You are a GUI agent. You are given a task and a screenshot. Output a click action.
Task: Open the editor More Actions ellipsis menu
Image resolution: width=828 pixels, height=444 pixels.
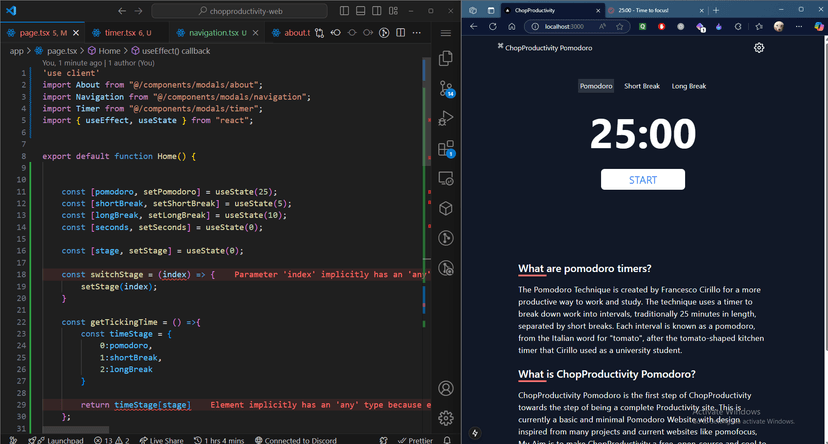(x=419, y=32)
